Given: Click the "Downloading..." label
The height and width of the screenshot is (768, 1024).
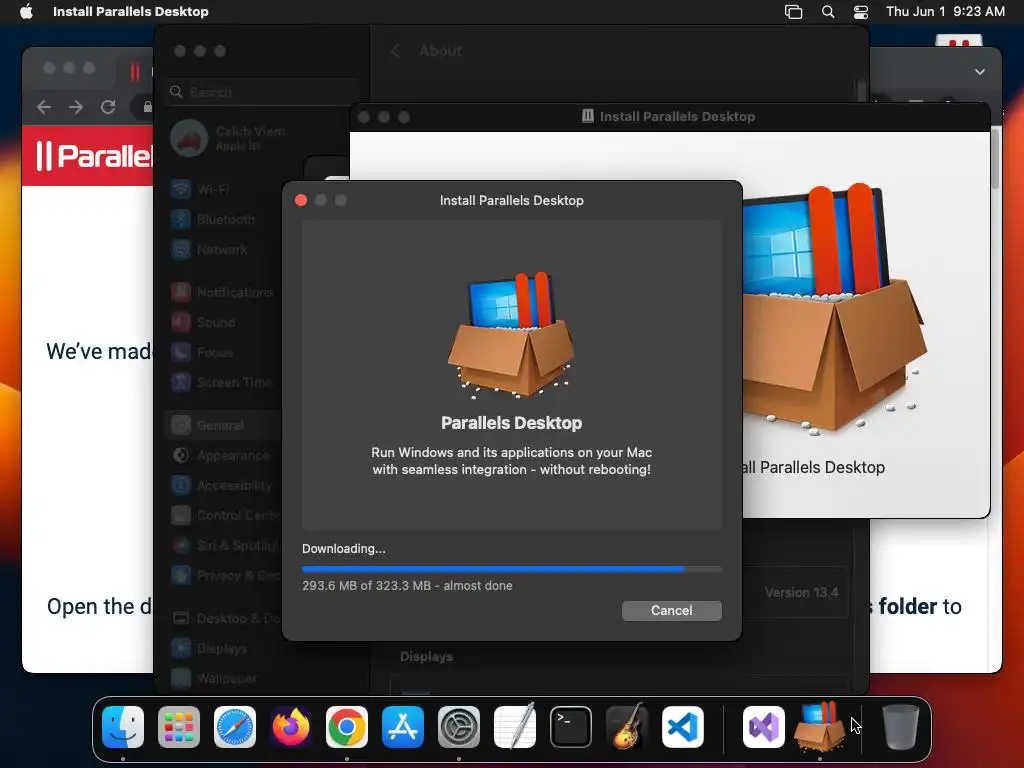Looking at the screenshot, I should (344, 549).
